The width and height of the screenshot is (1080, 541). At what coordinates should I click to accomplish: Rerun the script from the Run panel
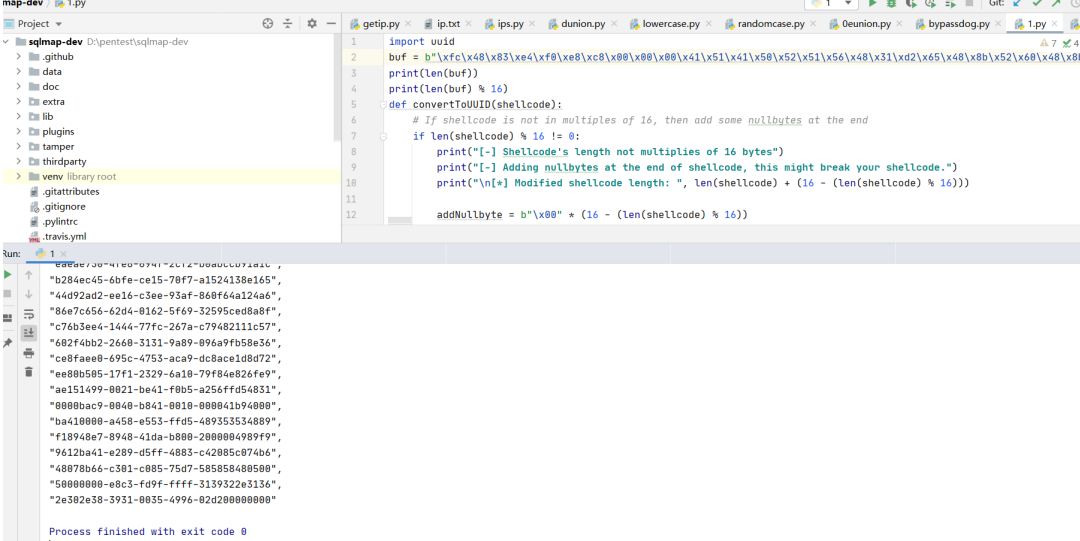click(8, 275)
